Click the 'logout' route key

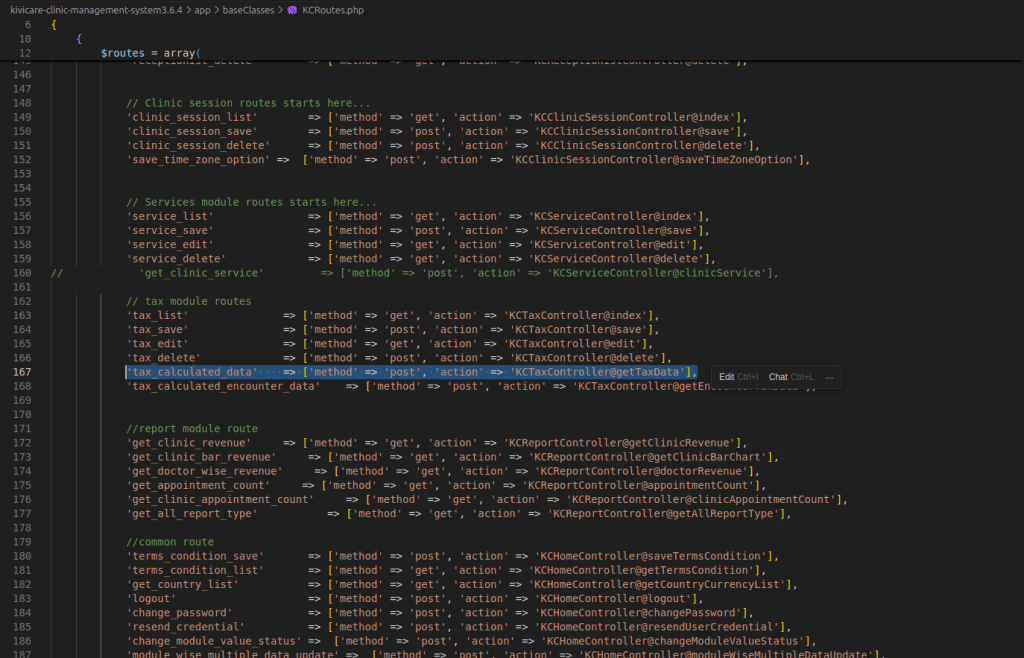tap(152, 598)
